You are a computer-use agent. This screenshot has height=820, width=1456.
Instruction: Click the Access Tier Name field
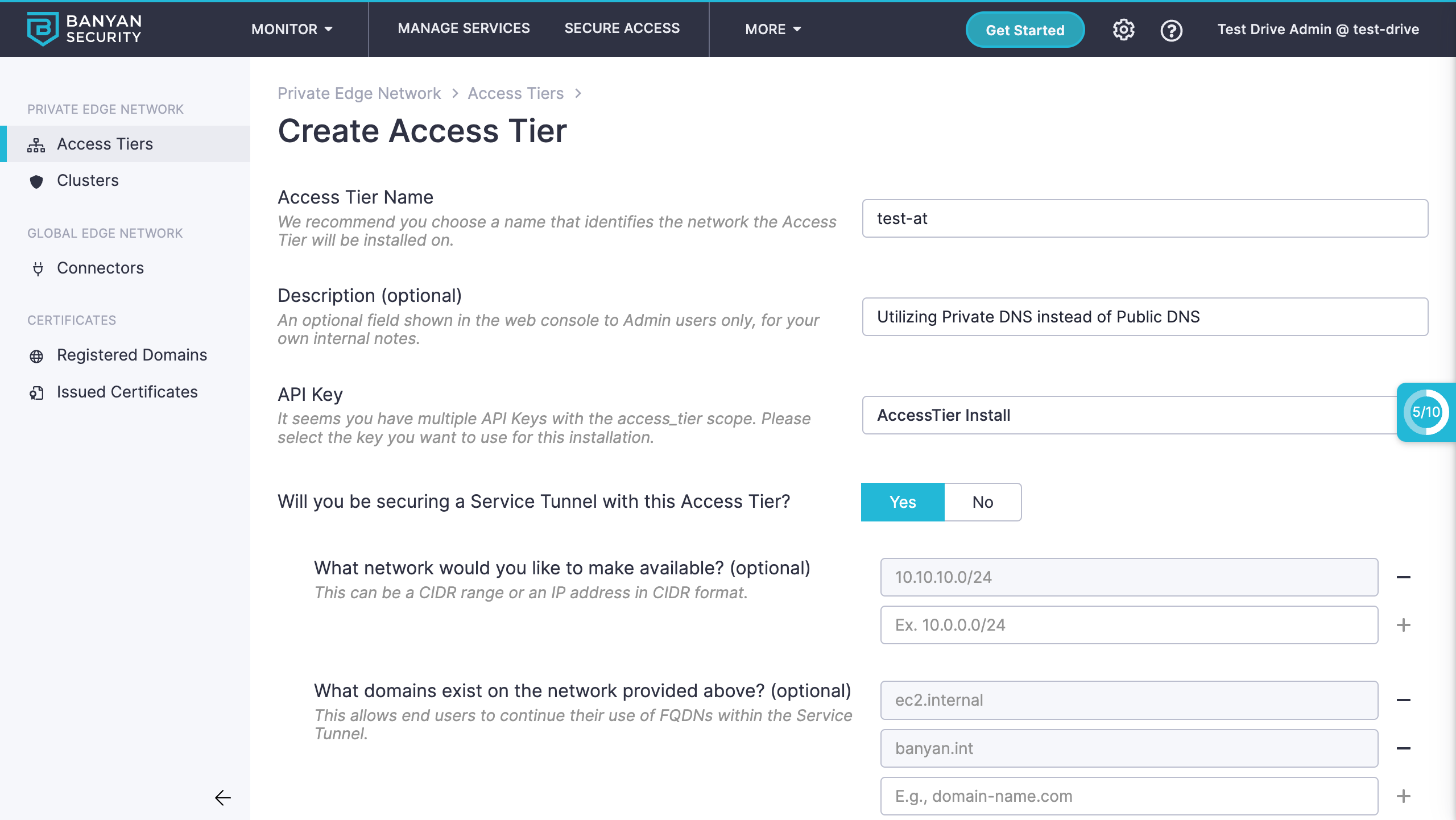point(1144,218)
